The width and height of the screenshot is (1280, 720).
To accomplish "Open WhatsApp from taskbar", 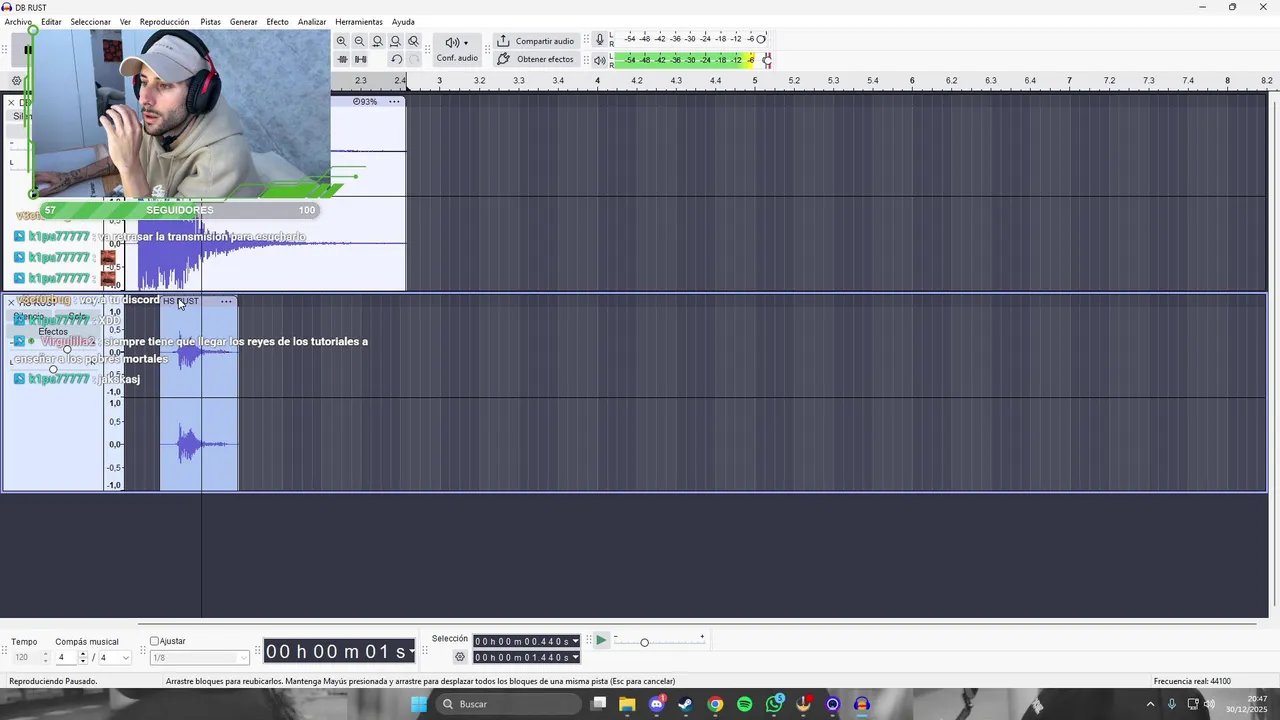I will 775,704.
